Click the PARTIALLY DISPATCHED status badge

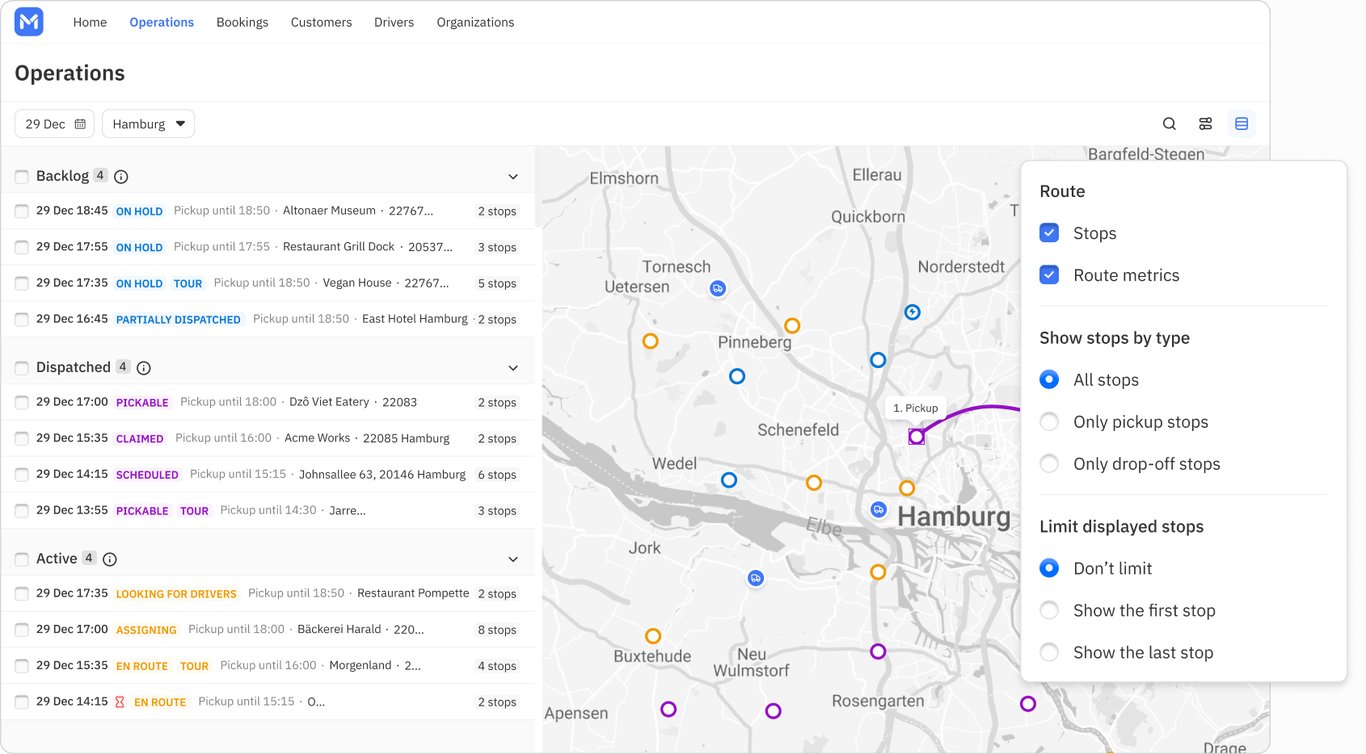pyautogui.click(x=178, y=320)
